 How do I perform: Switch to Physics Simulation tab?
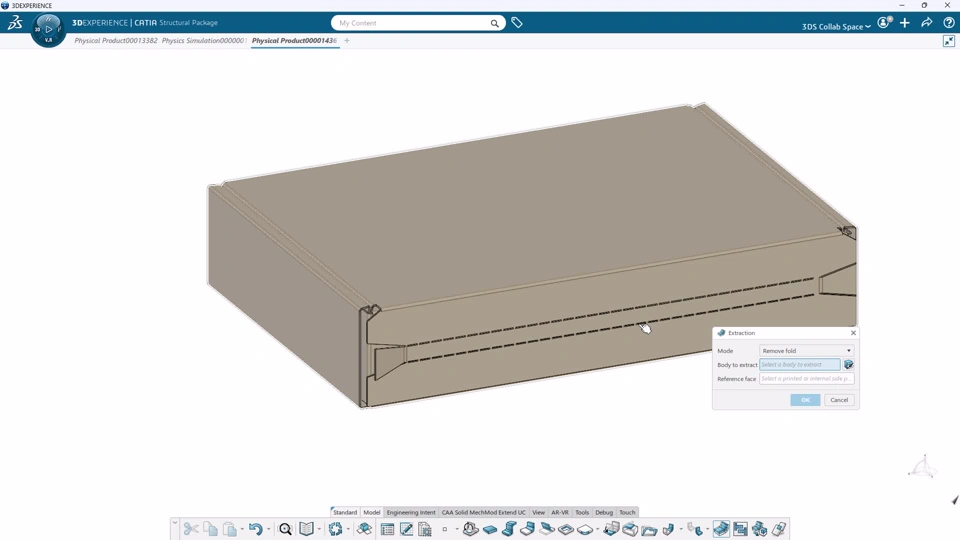point(203,40)
